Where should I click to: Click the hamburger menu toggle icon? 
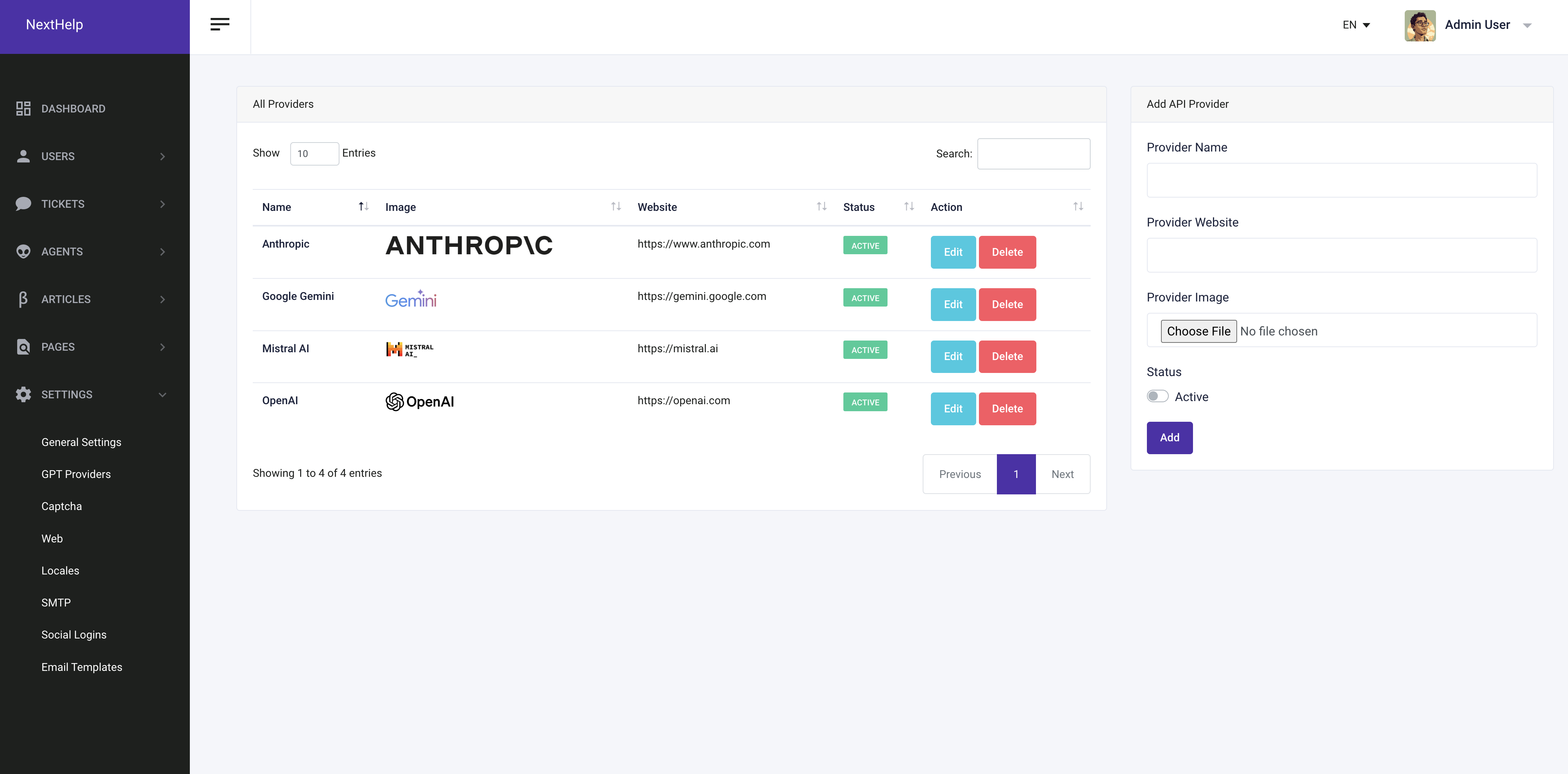(x=220, y=24)
